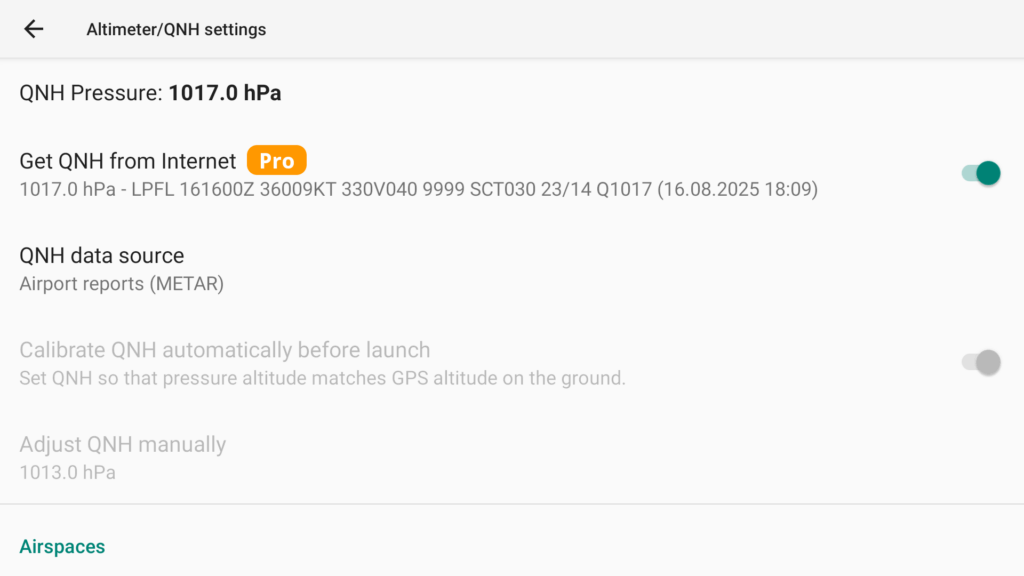
Task: Select the Get QNH from Internet label
Action: tap(127, 161)
